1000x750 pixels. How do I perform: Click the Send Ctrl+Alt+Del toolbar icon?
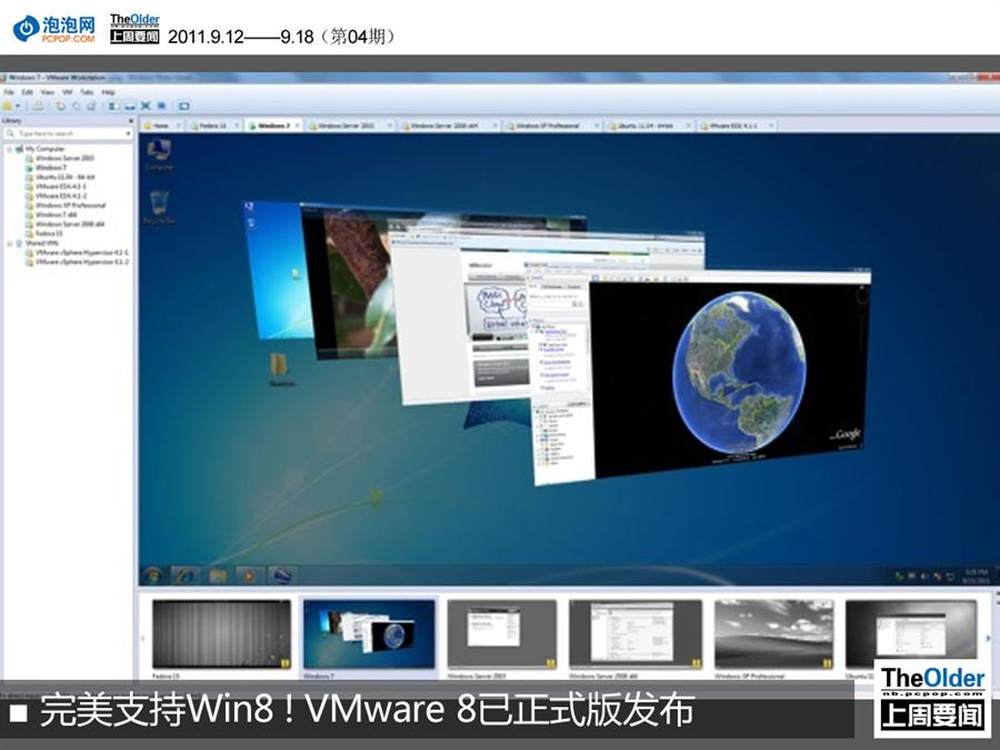point(38,106)
